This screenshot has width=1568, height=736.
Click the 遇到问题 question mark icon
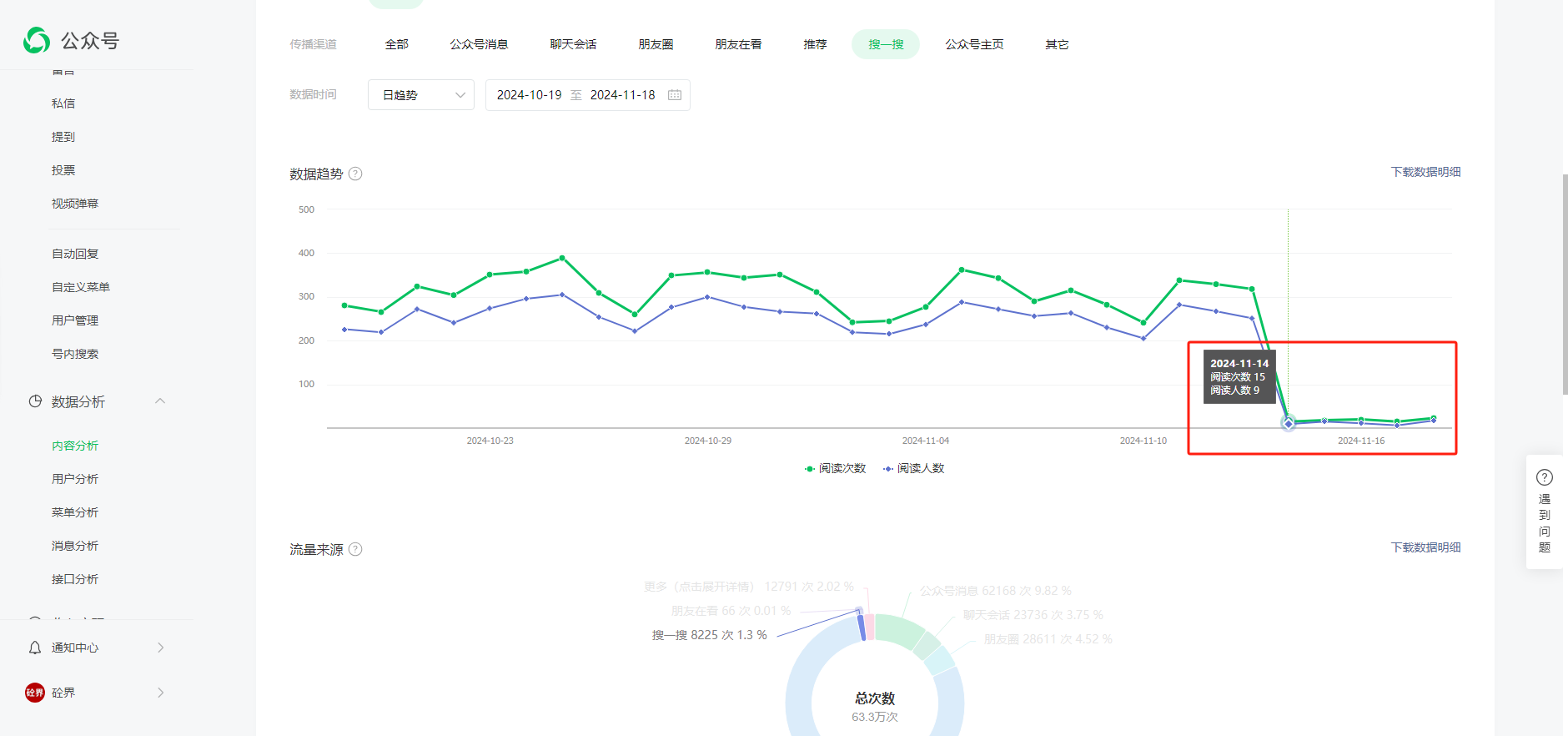point(1545,477)
